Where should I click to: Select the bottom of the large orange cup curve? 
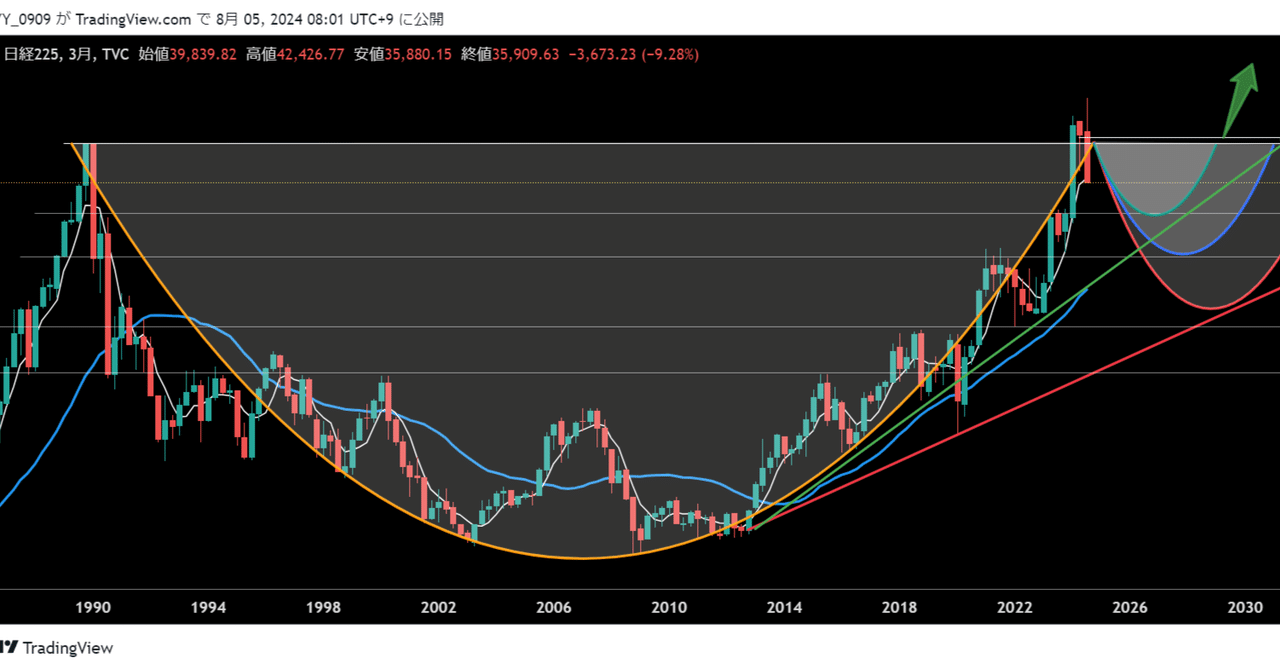[x=585, y=558]
